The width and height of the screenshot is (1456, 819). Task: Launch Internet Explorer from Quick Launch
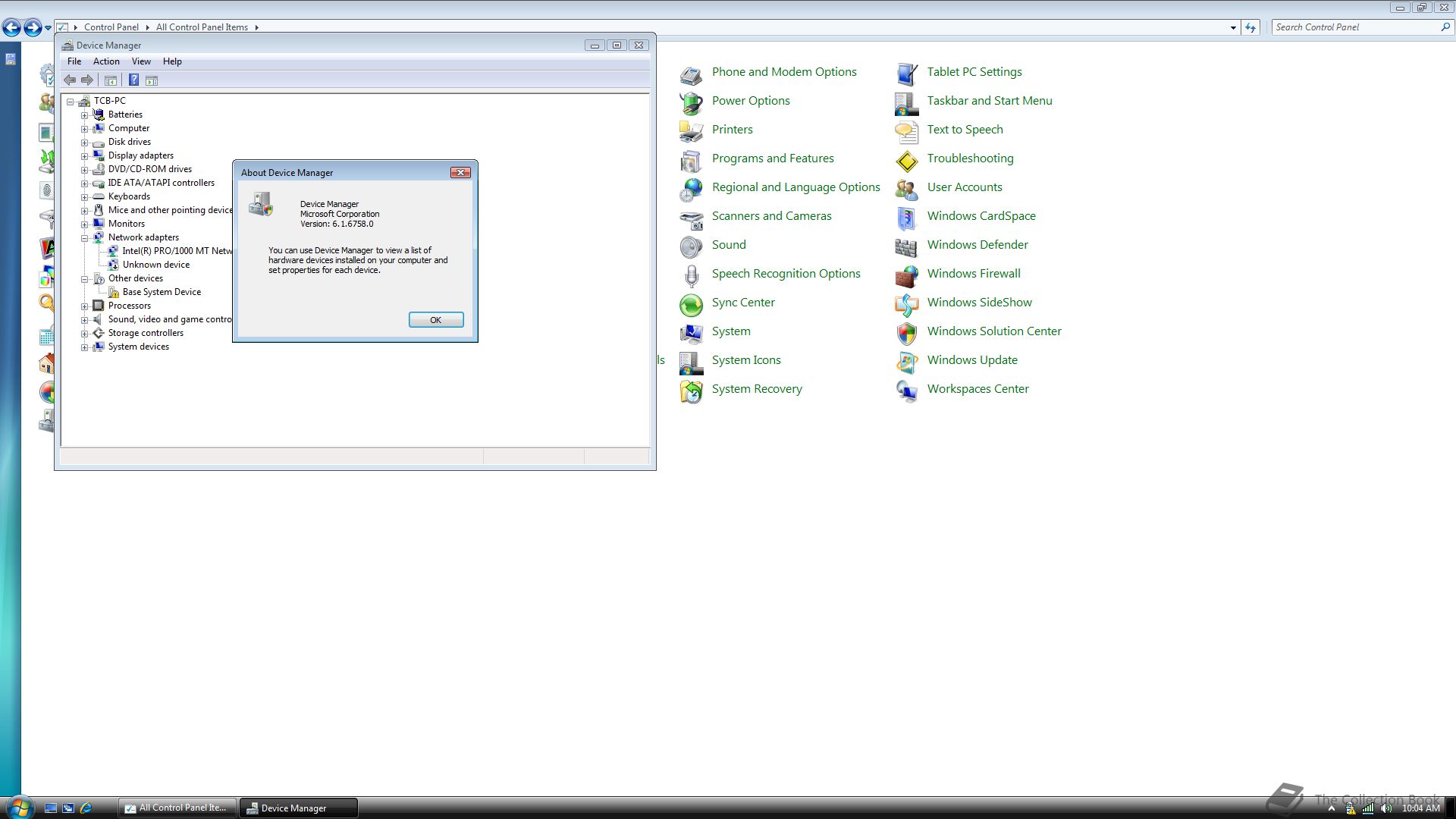point(86,808)
